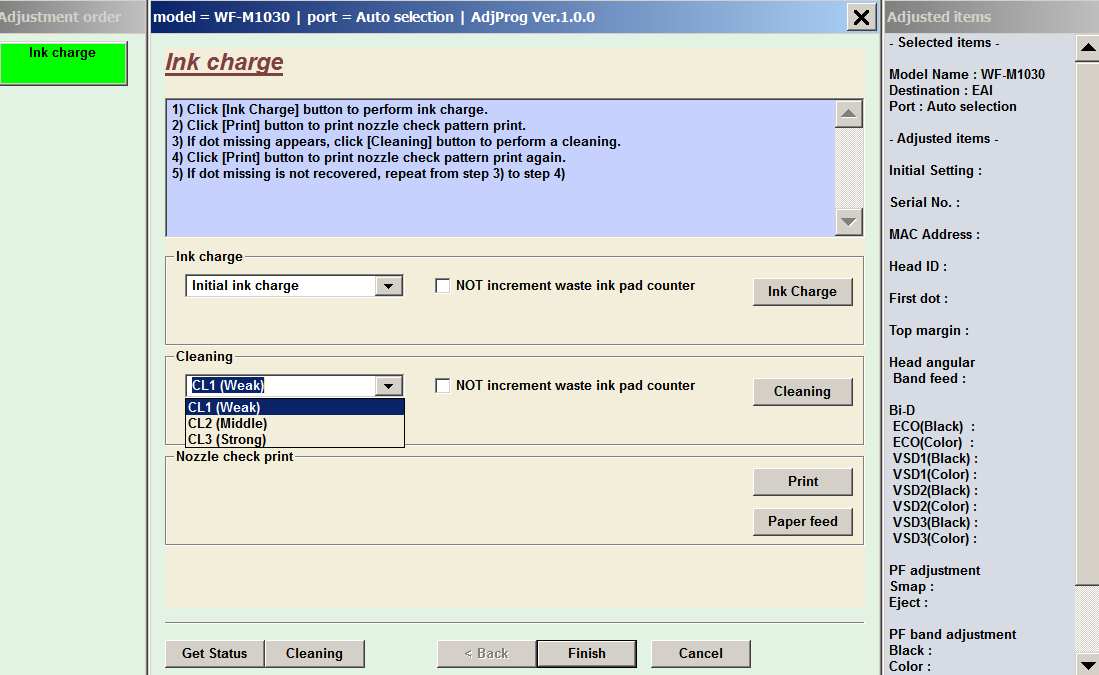This screenshot has width=1099, height=675.
Task: Click 'Head ID :' entry
Action: (x=917, y=266)
